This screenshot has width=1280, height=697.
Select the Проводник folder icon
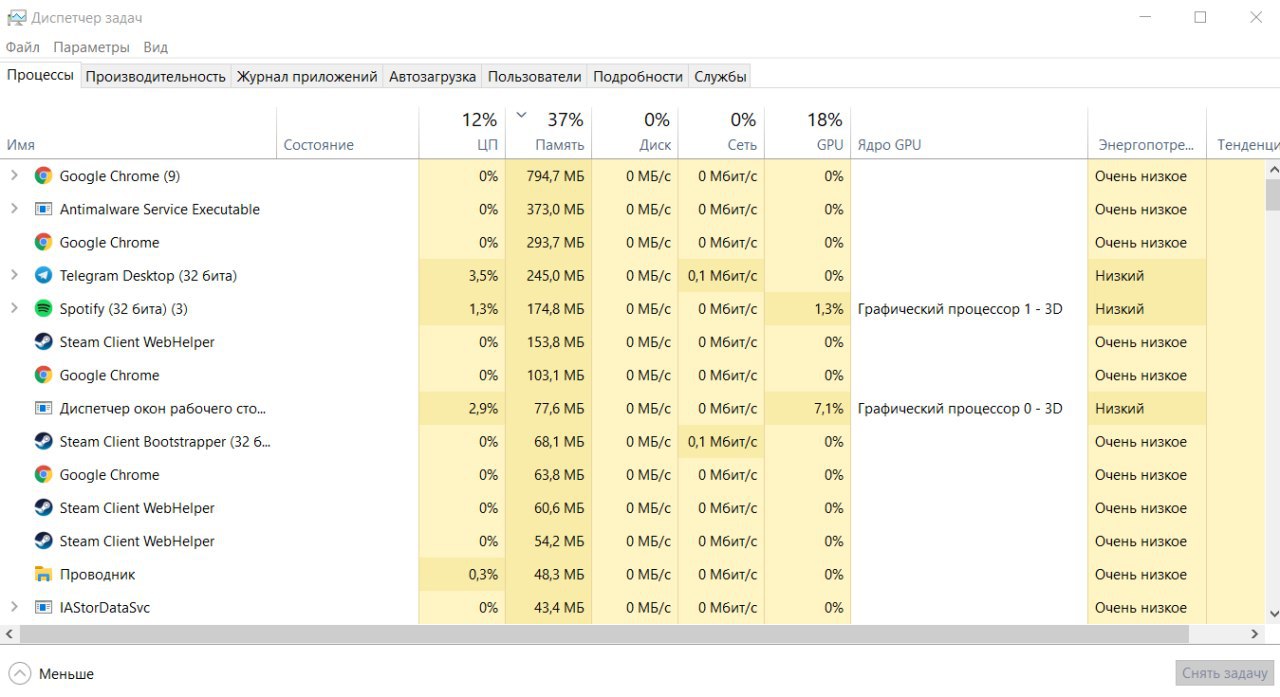click(x=43, y=574)
